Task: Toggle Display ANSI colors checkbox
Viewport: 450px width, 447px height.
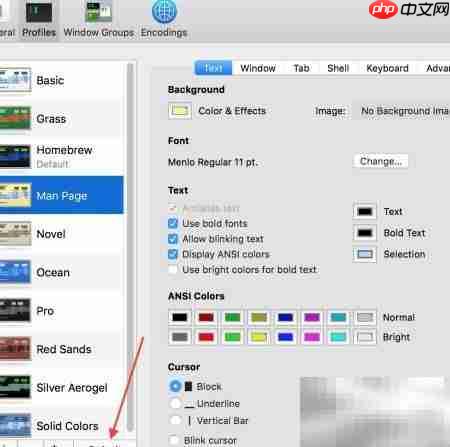Action: point(173,254)
